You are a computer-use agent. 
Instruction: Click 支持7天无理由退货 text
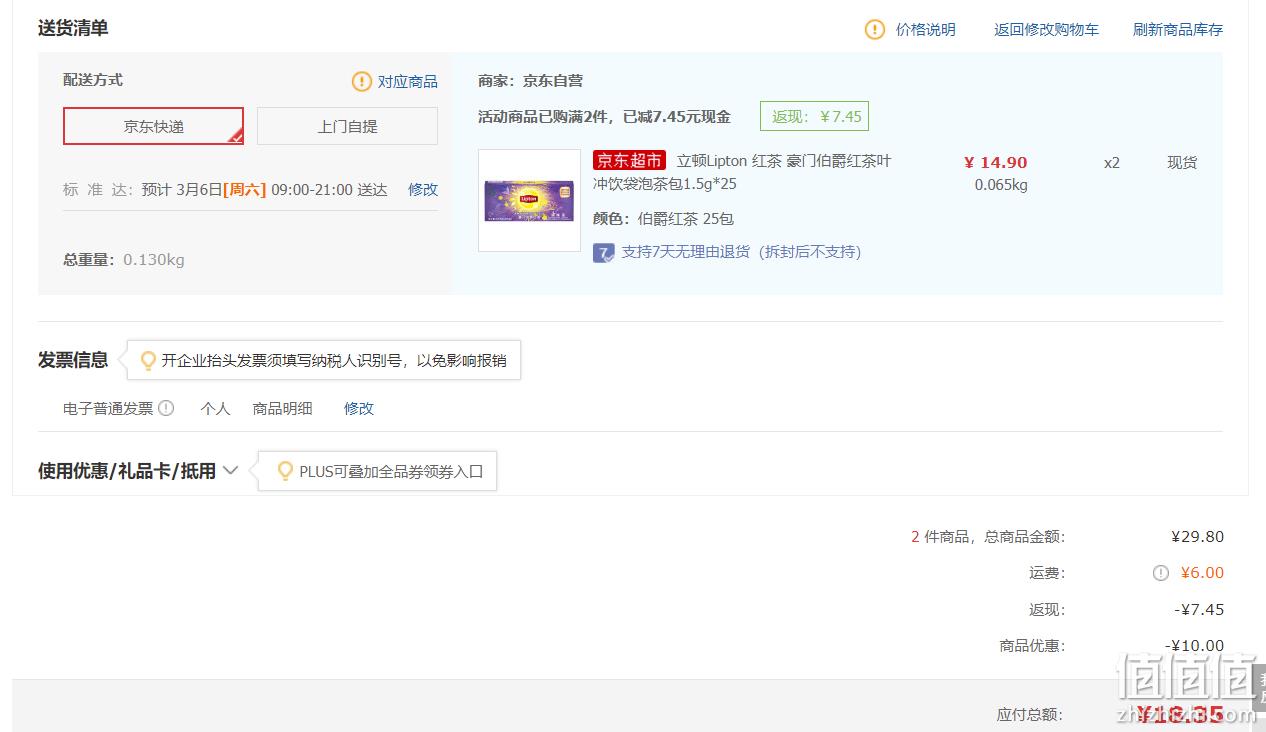tap(741, 252)
